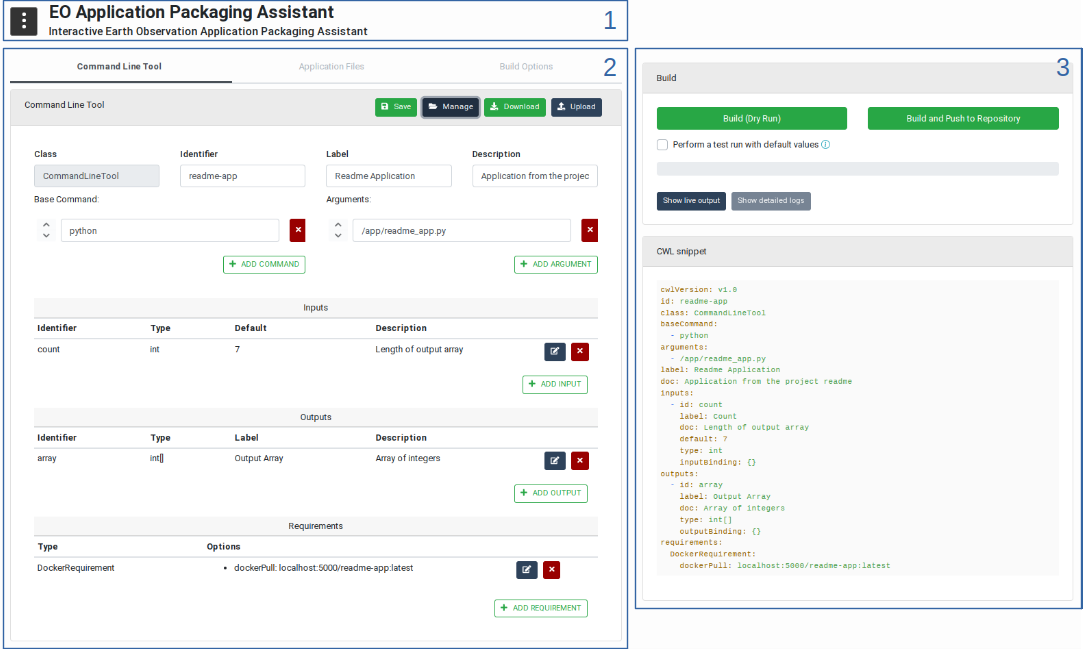Viewport: 1085px width, 649px height.
Task: Open the Build Options tab
Action: coord(526,66)
